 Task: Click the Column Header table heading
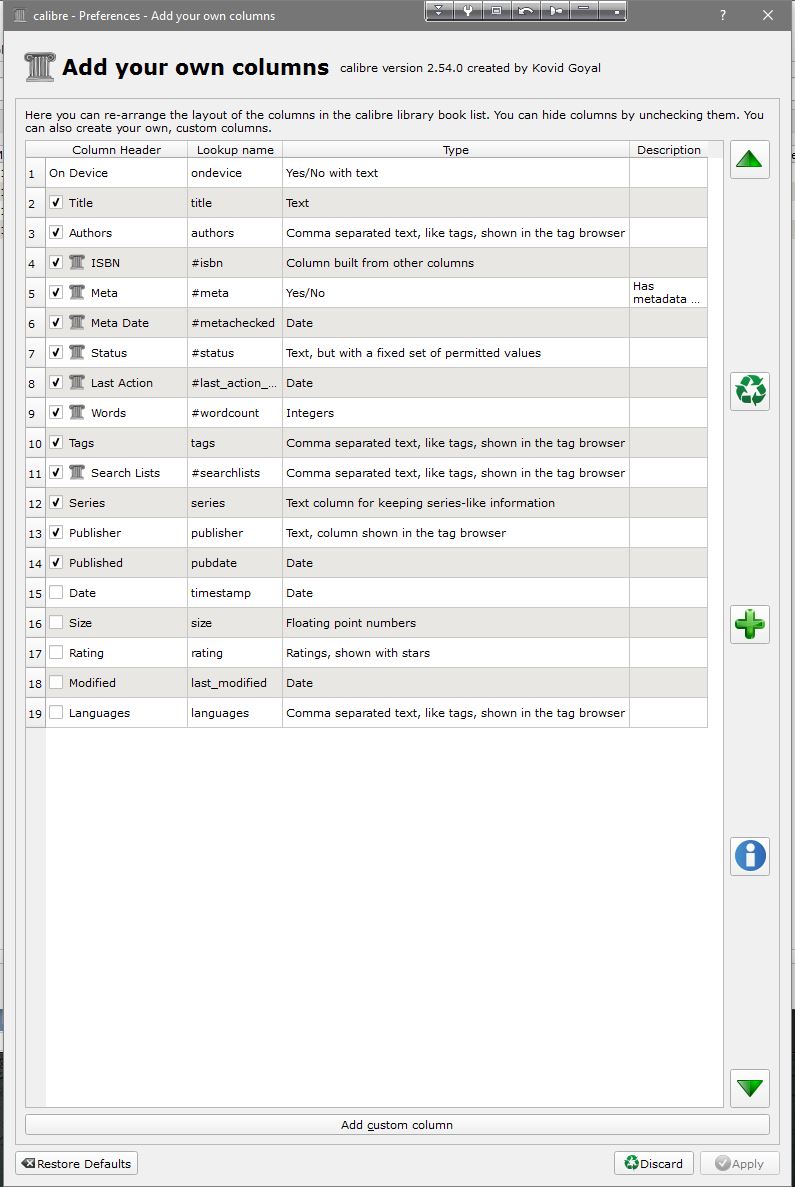point(117,150)
